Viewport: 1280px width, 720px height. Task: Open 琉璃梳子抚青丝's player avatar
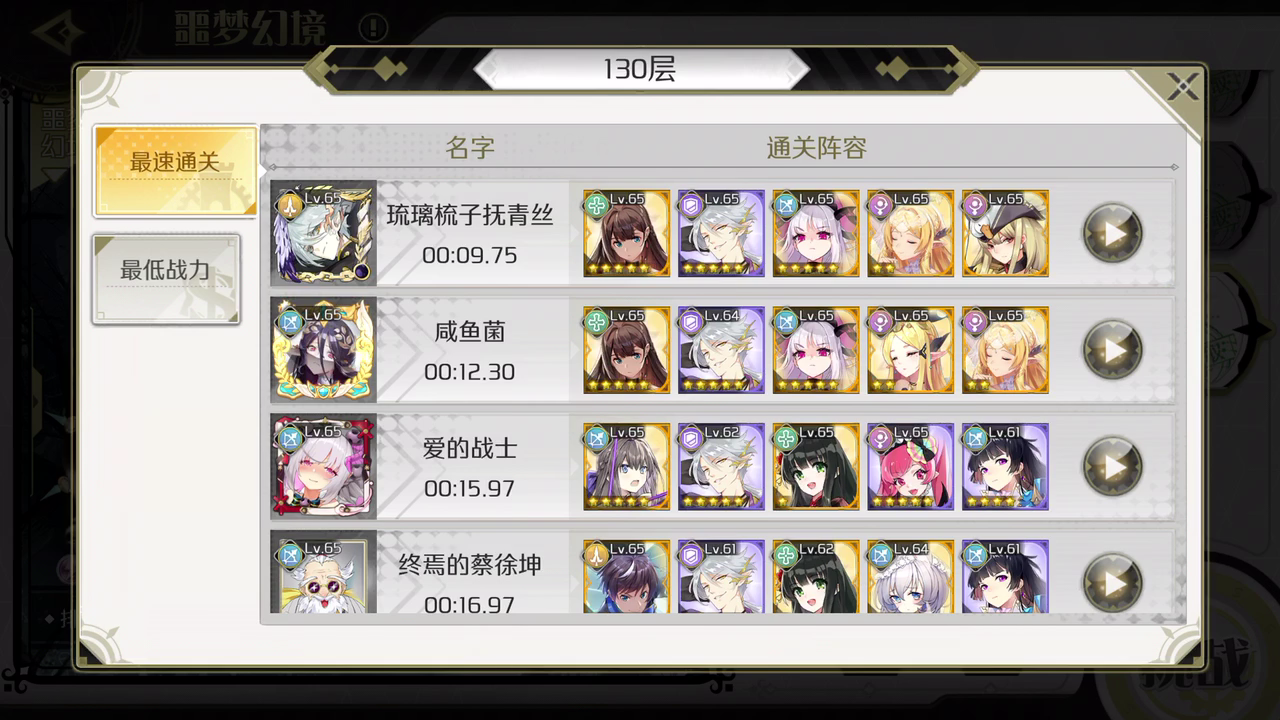point(323,233)
